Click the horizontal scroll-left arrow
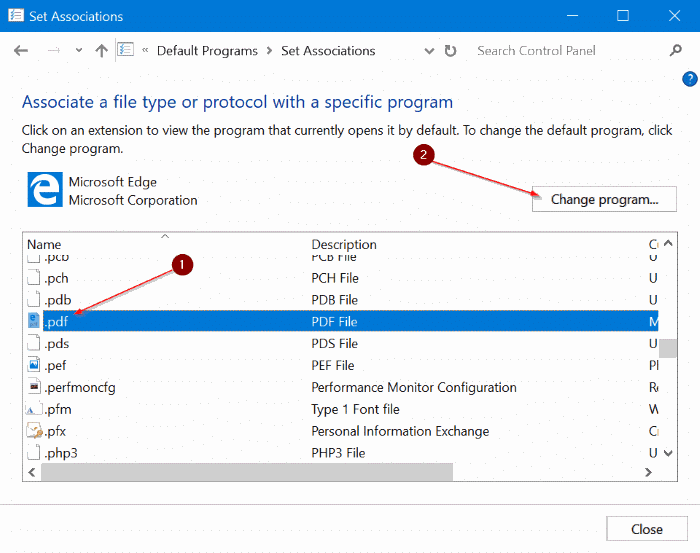Screen dimensions: 700x553 coord(32,472)
